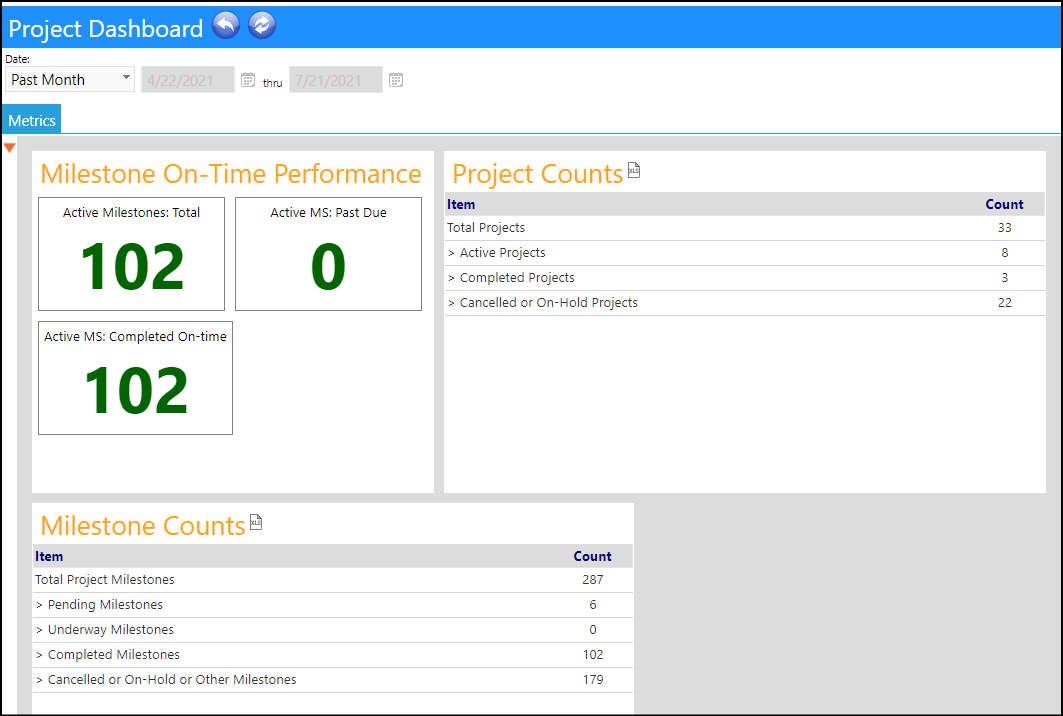Open Active MS: Completed On-time tile
The width and height of the screenshot is (1063, 716).
click(x=136, y=378)
